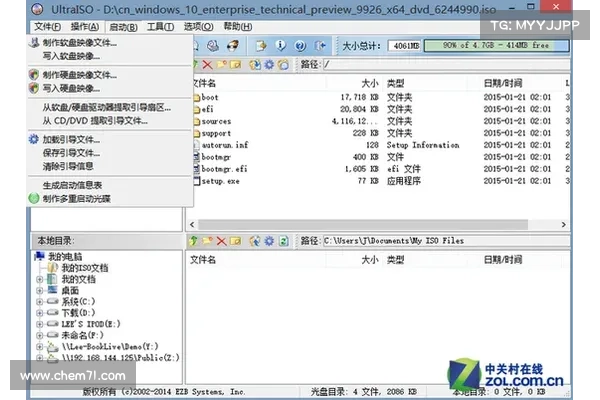Select 我的ISO文档 in local tree
Image resolution: width=600 pixels, height=400 pixels.
pyautogui.click(x=85, y=268)
